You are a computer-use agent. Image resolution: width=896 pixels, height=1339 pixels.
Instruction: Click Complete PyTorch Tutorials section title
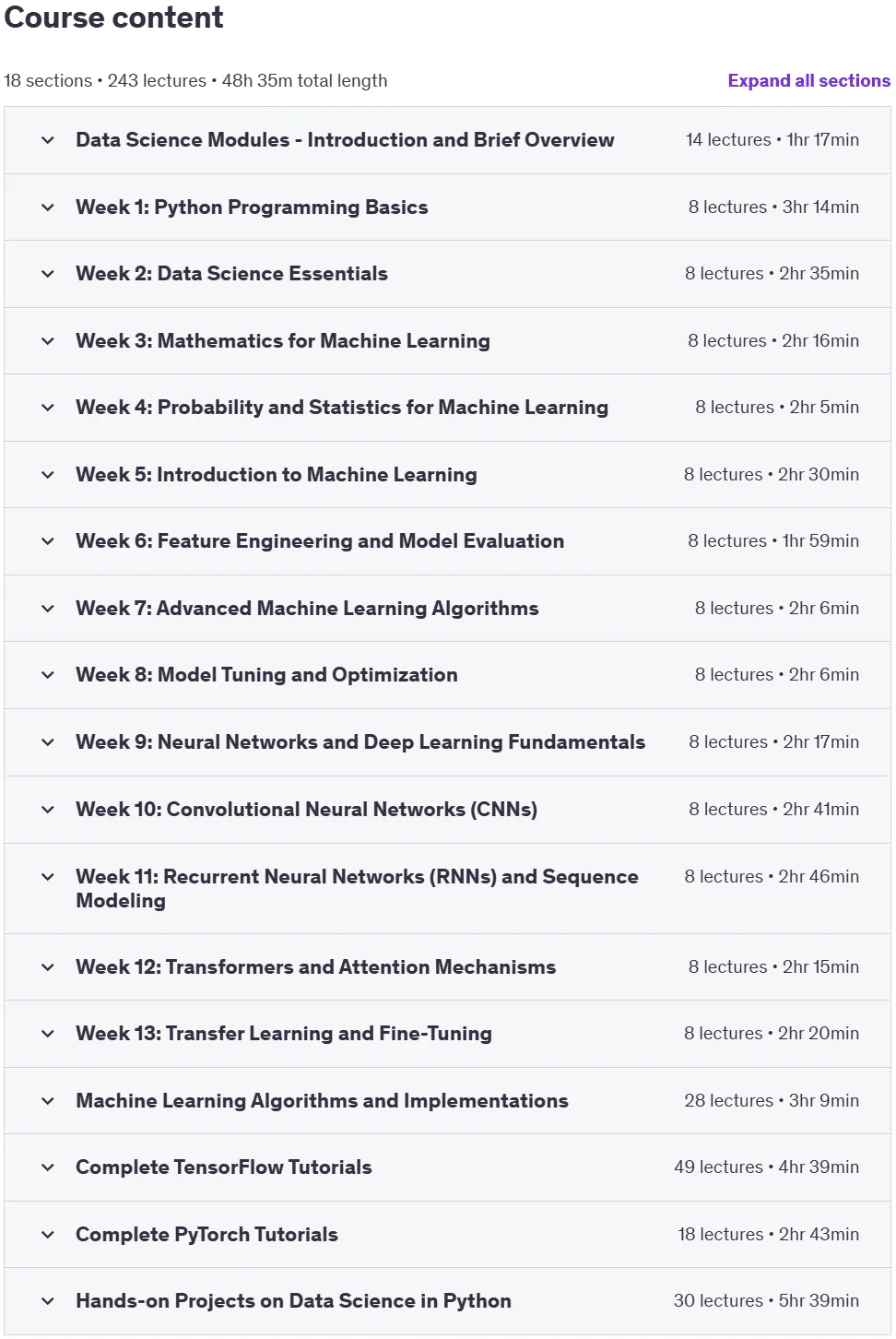206,1235
